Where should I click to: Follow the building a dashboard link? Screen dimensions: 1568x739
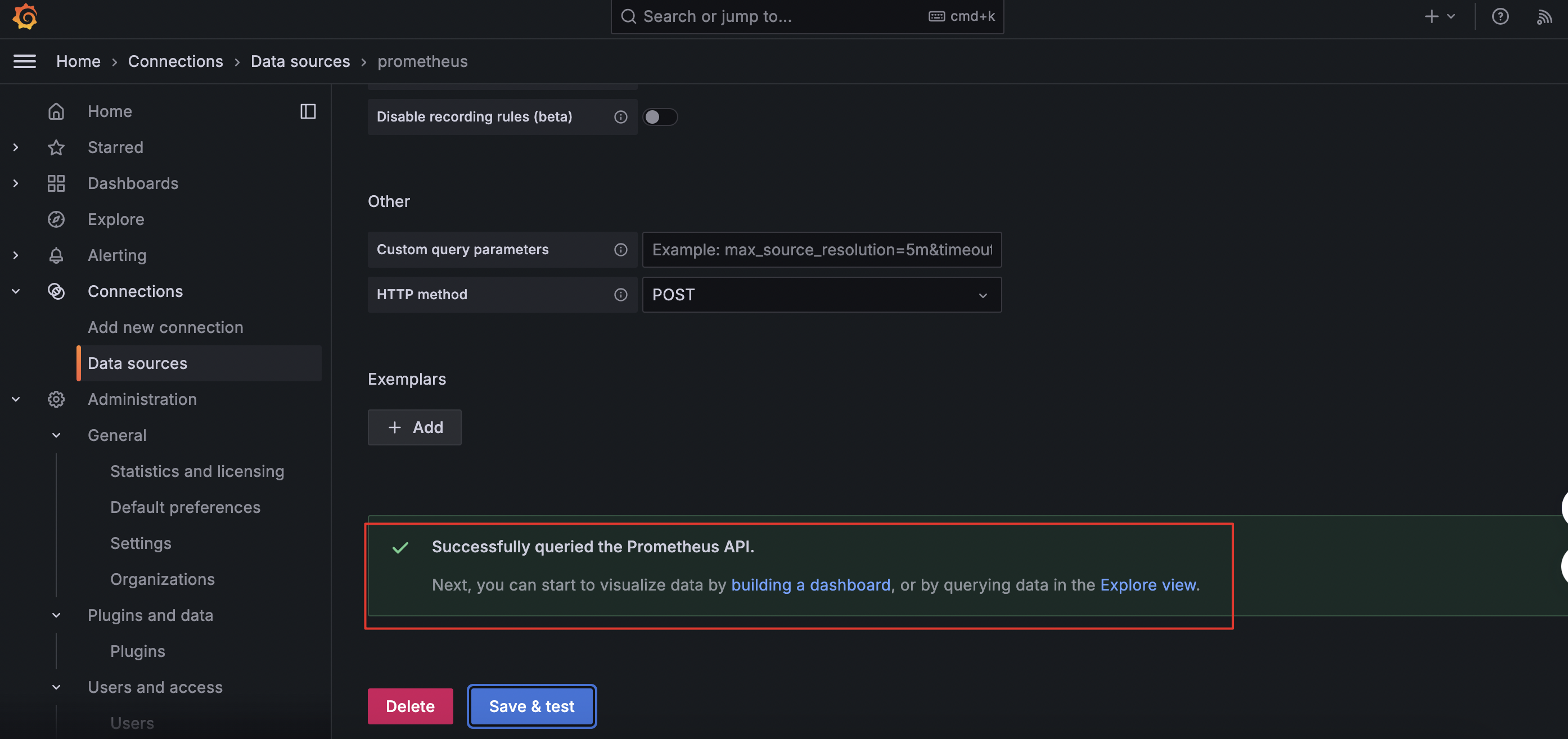coord(810,585)
